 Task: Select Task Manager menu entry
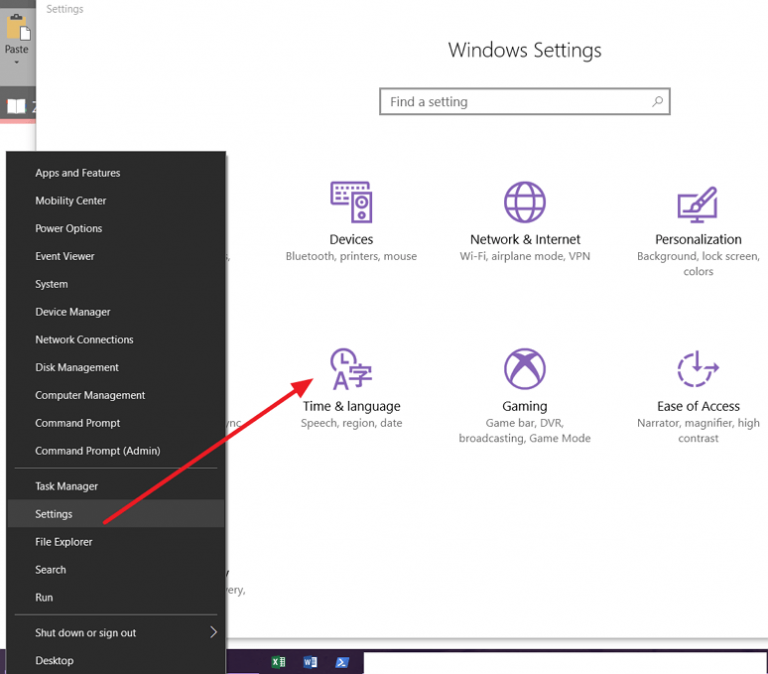coord(116,486)
